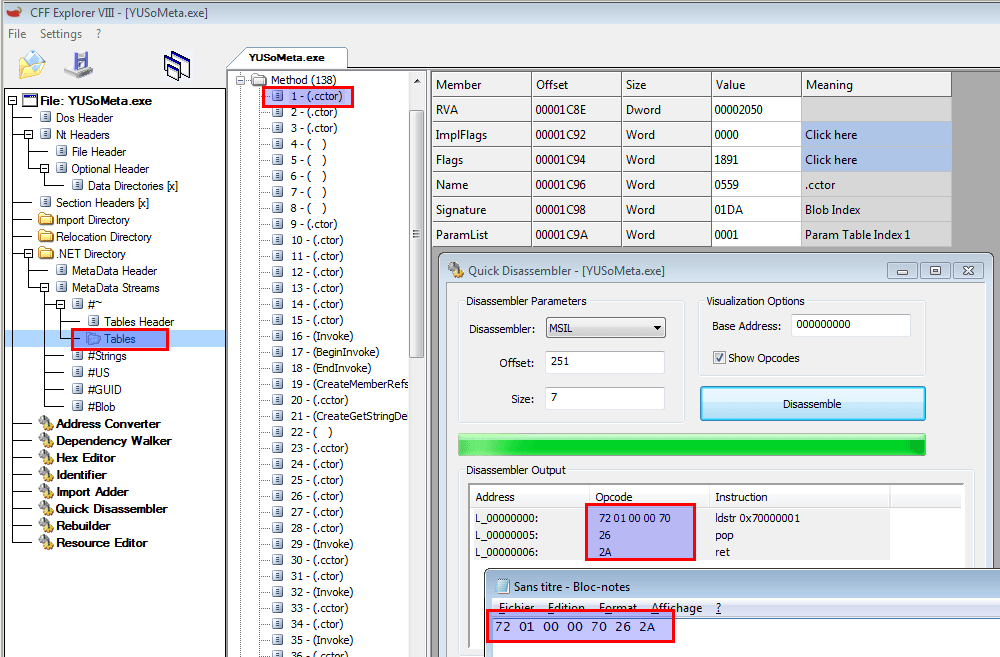This screenshot has height=657, width=1000.
Task: Collapse the Method (138) tree node
Action: pos(241,80)
